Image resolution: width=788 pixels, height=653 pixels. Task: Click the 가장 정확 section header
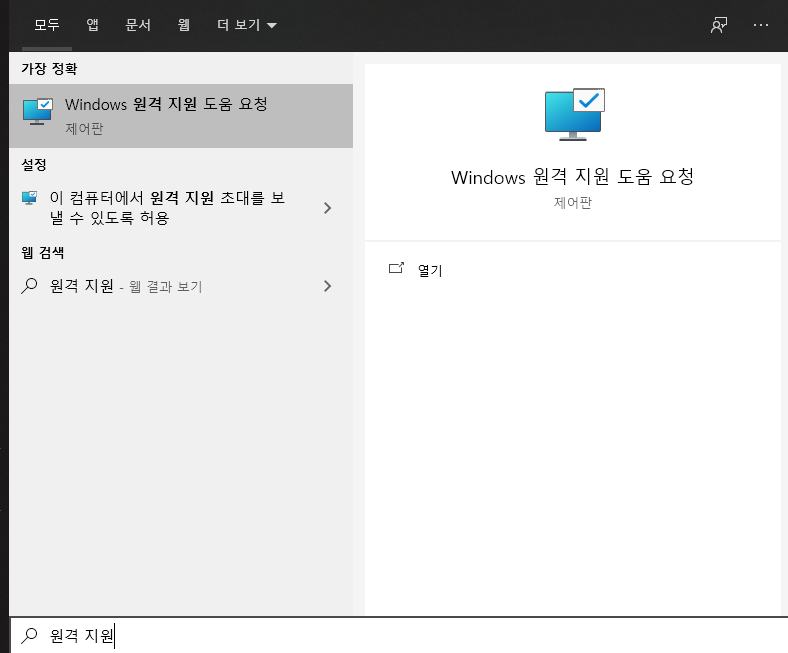tap(49, 68)
